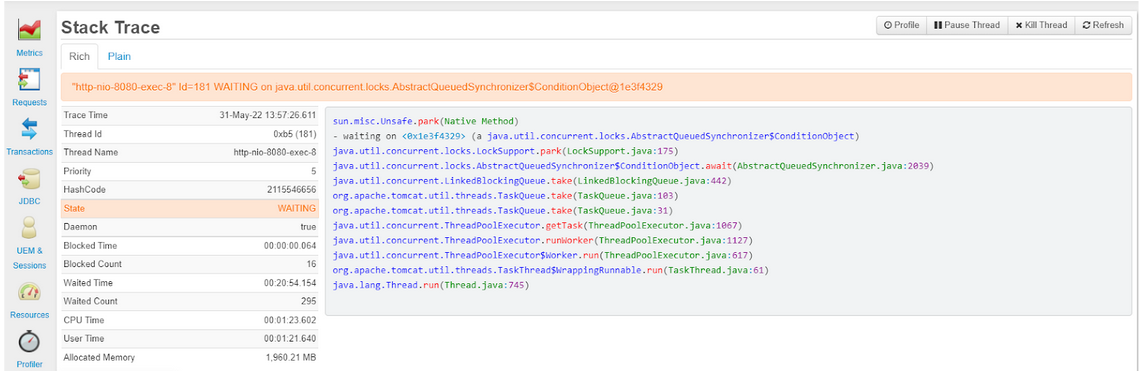Open the UEM & Sessions icon
The image size is (1144, 371).
[x=29, y=229]
